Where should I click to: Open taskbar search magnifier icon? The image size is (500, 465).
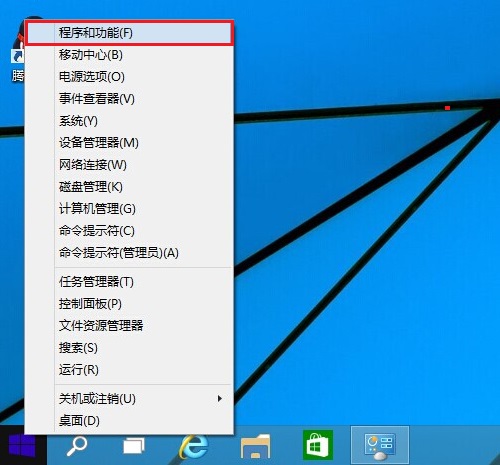tap(77, 446)
